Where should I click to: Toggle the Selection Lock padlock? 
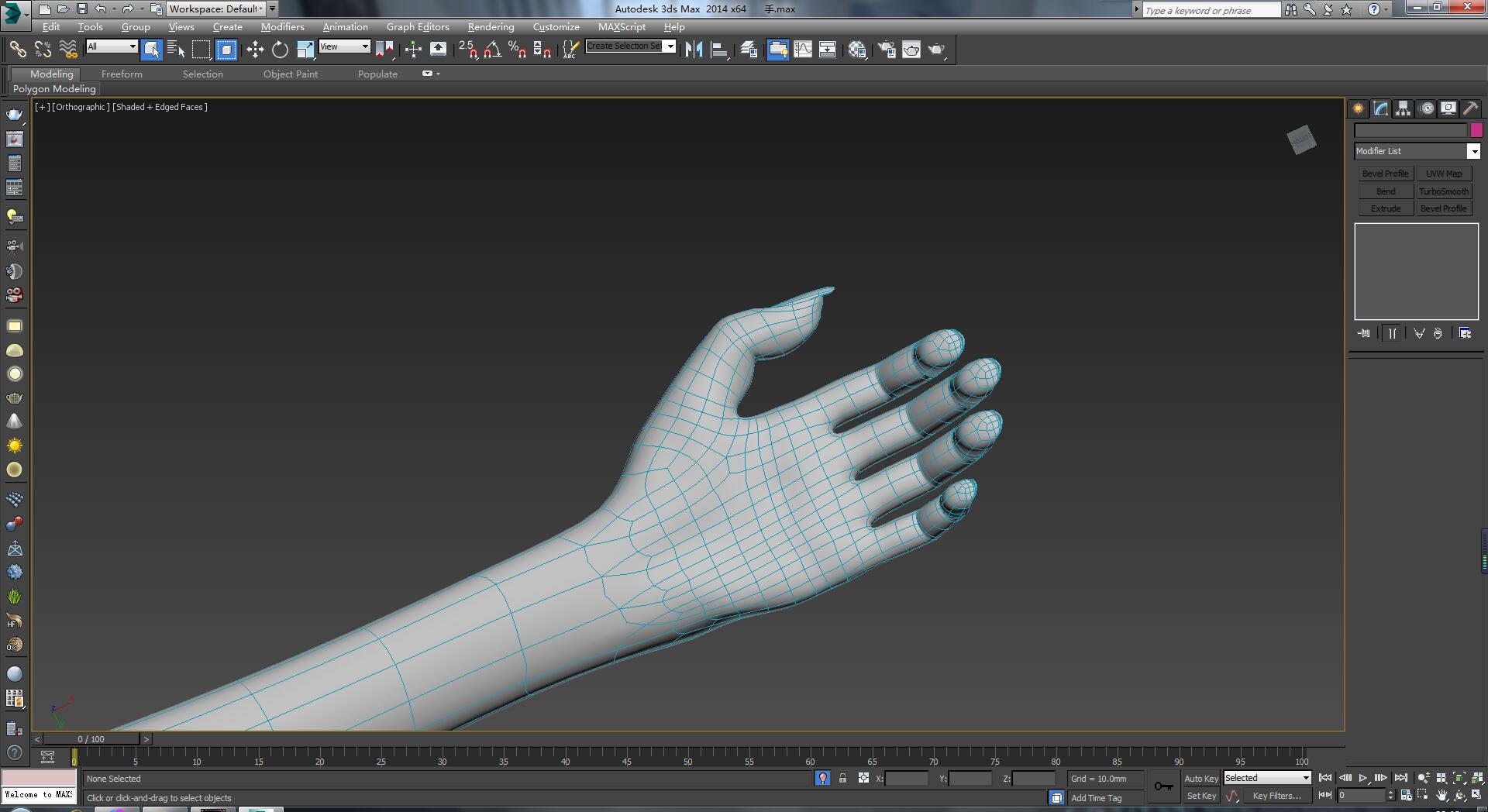click(842, 778)
